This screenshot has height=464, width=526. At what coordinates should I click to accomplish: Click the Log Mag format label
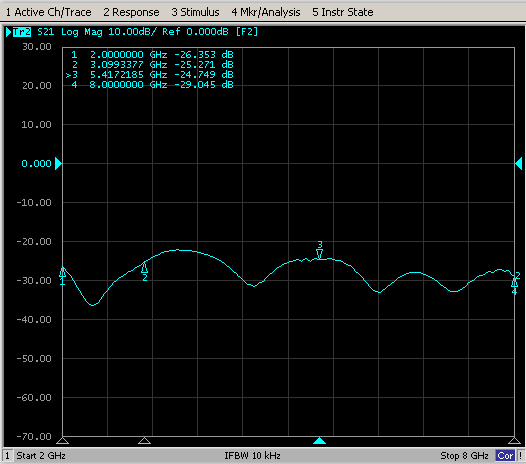(82, 32)
